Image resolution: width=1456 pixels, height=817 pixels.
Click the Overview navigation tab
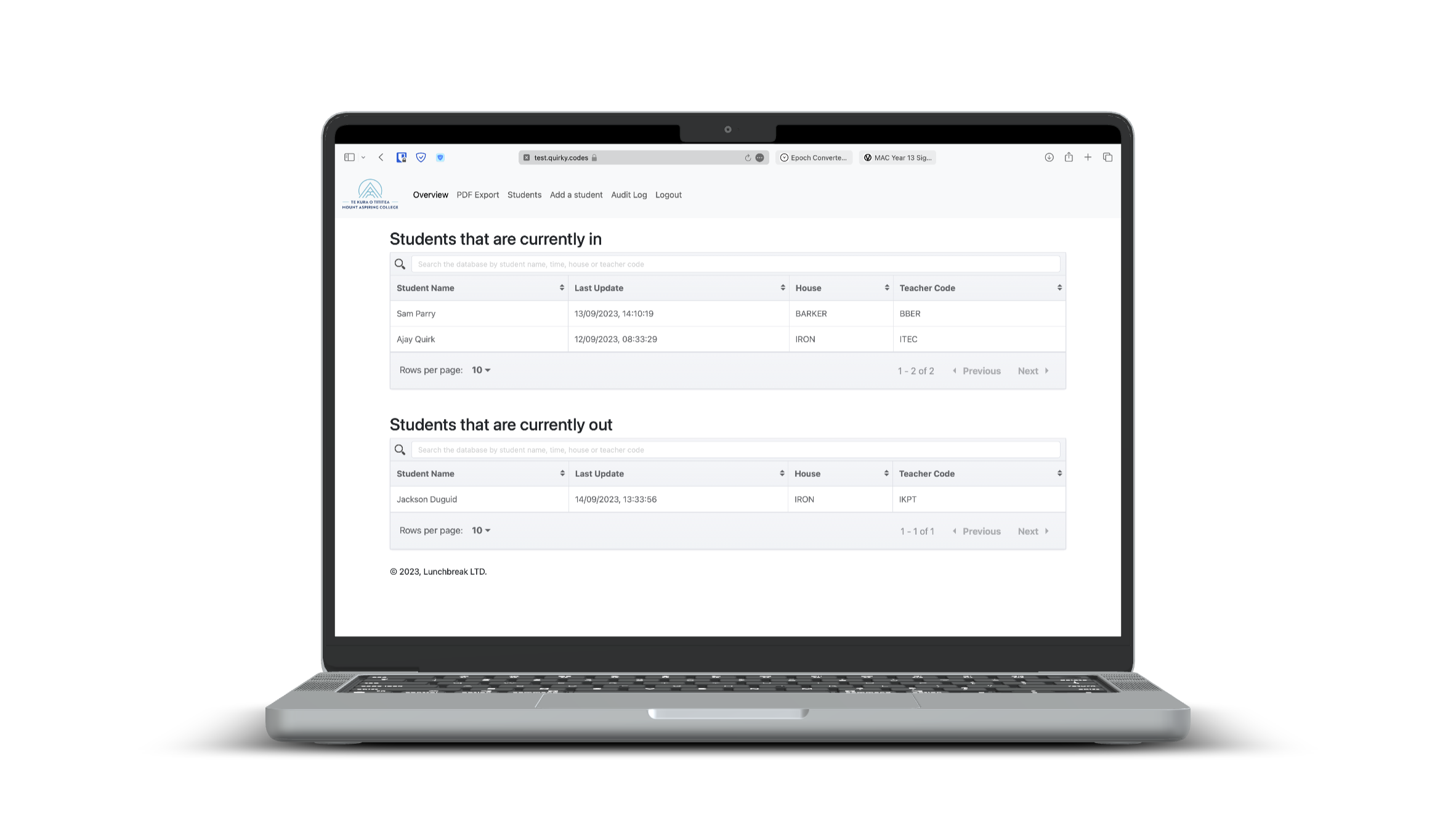[431, 195]
